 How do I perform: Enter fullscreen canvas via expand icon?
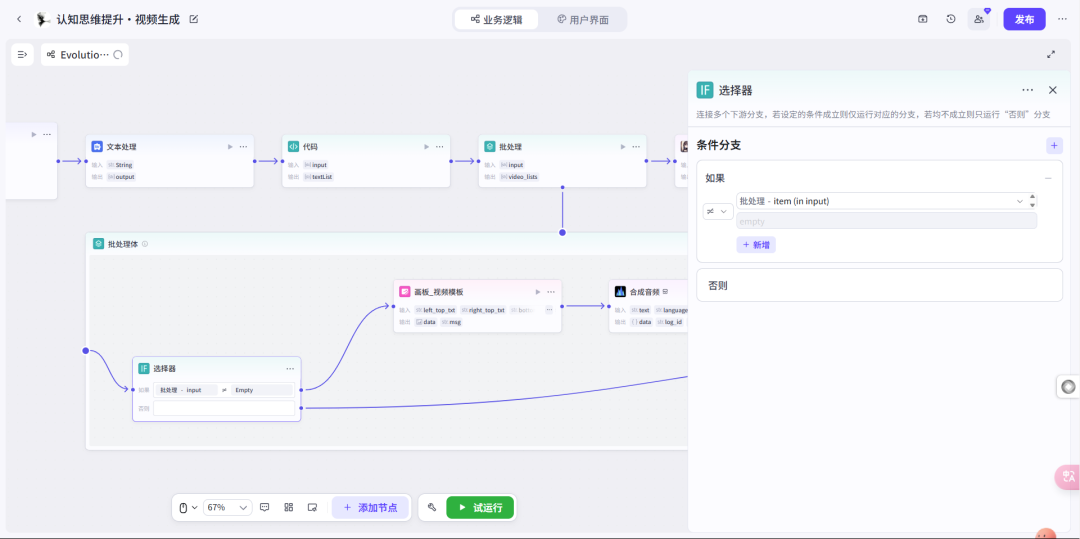(x=1051, y=54)
